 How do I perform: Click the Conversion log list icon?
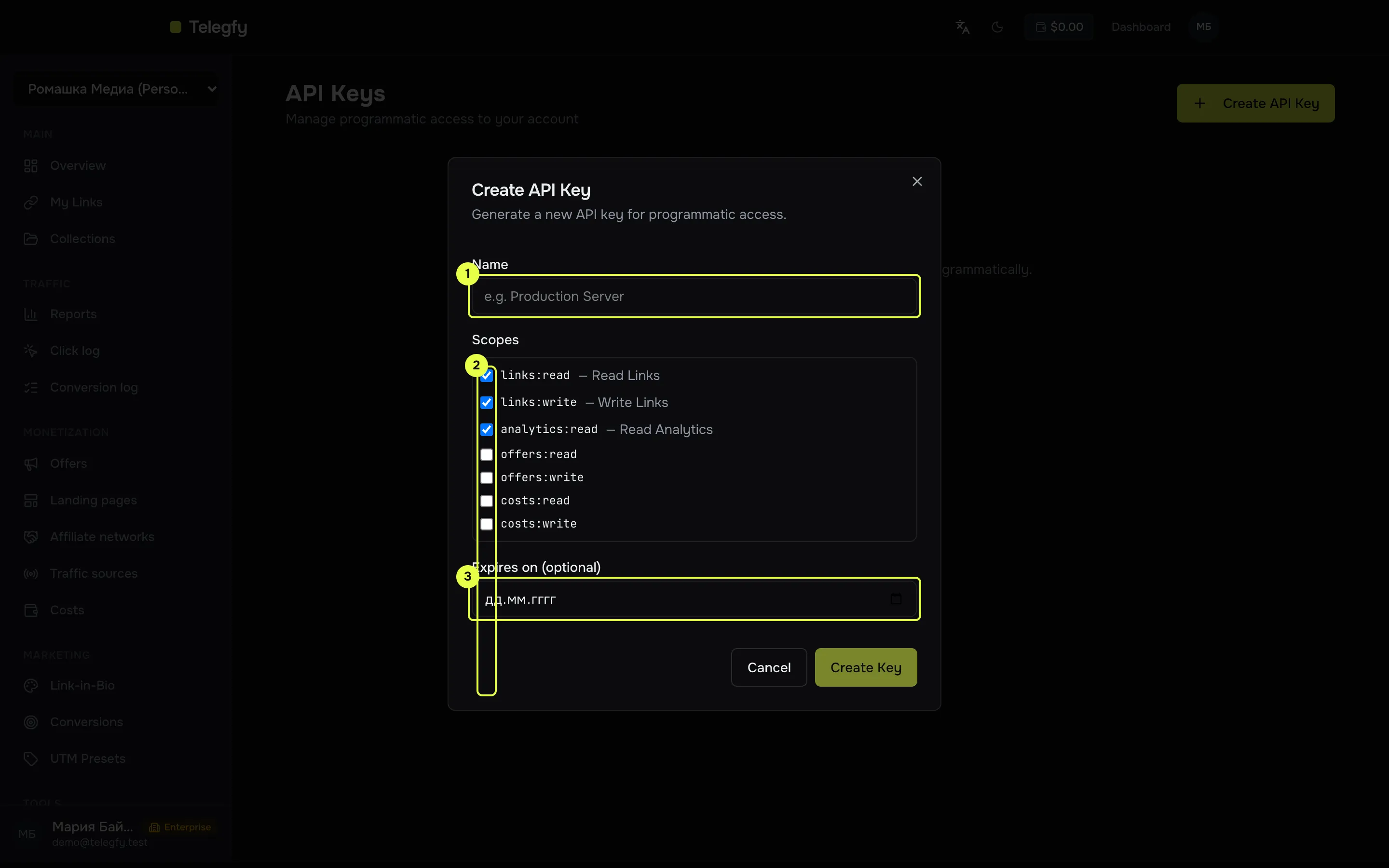(31, 388)
